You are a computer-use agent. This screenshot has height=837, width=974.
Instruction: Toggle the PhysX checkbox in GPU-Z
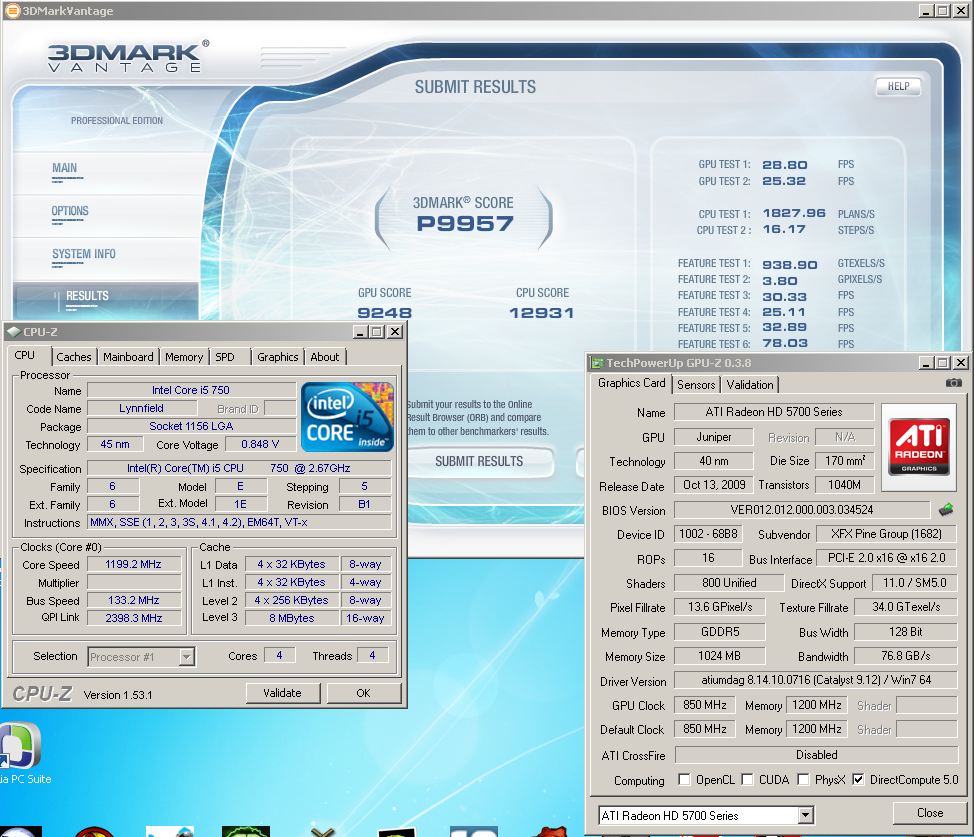[x=803, y=779]
